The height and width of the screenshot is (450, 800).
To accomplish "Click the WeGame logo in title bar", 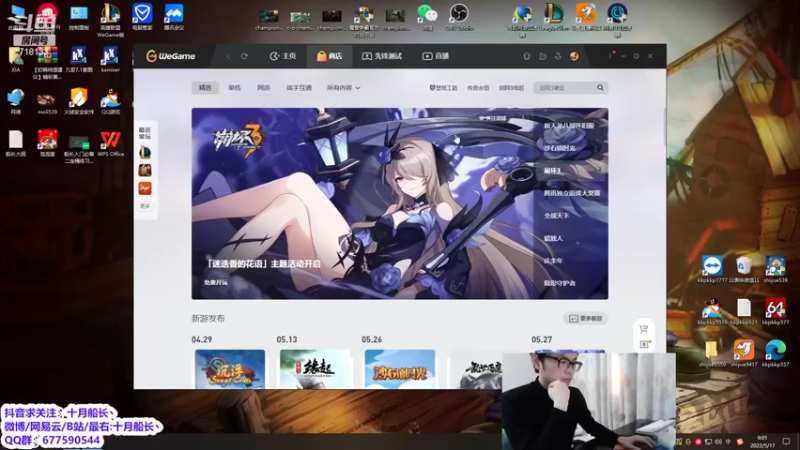I will click(170, 56).
